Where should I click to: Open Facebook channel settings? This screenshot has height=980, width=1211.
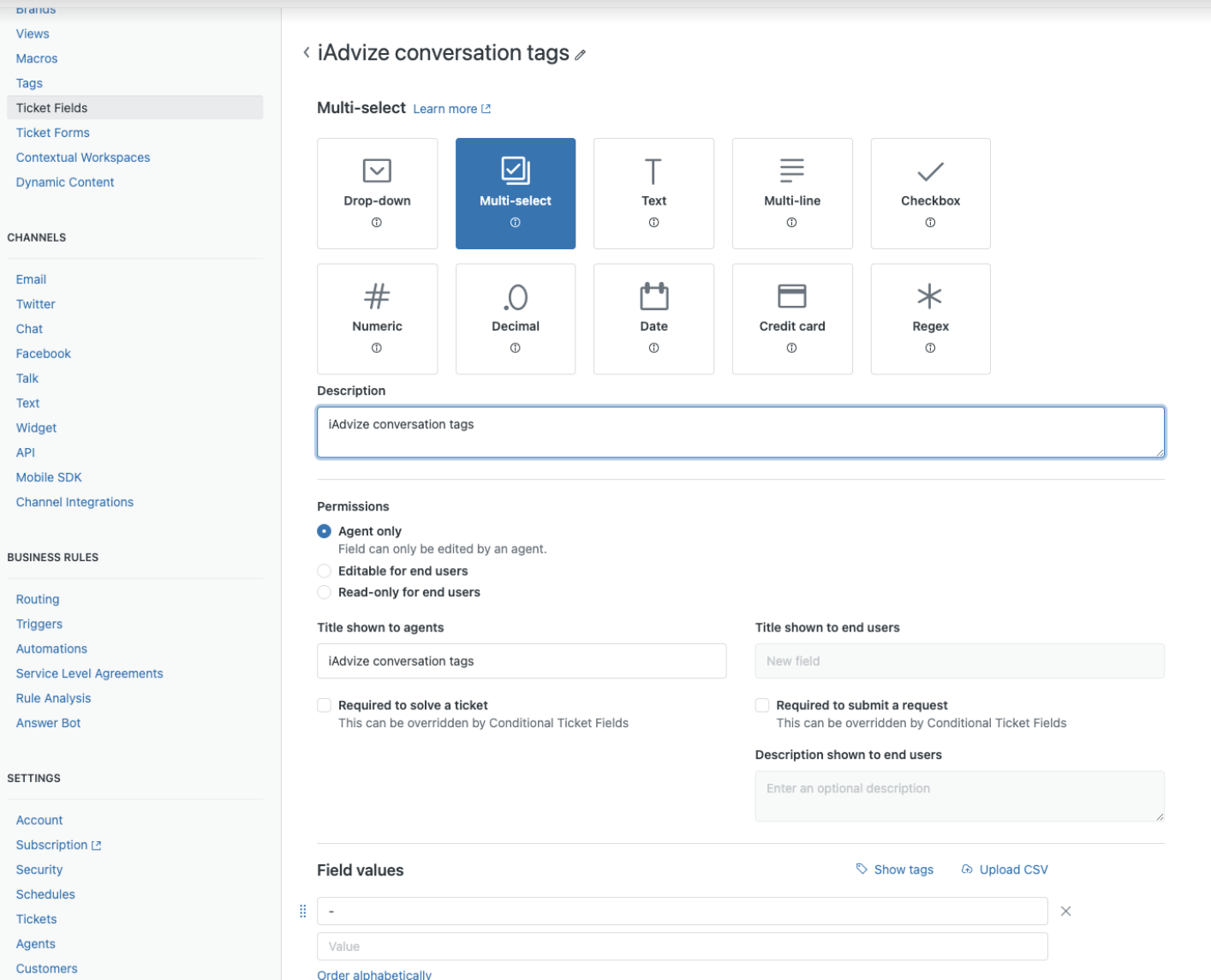tap(43, 354)
